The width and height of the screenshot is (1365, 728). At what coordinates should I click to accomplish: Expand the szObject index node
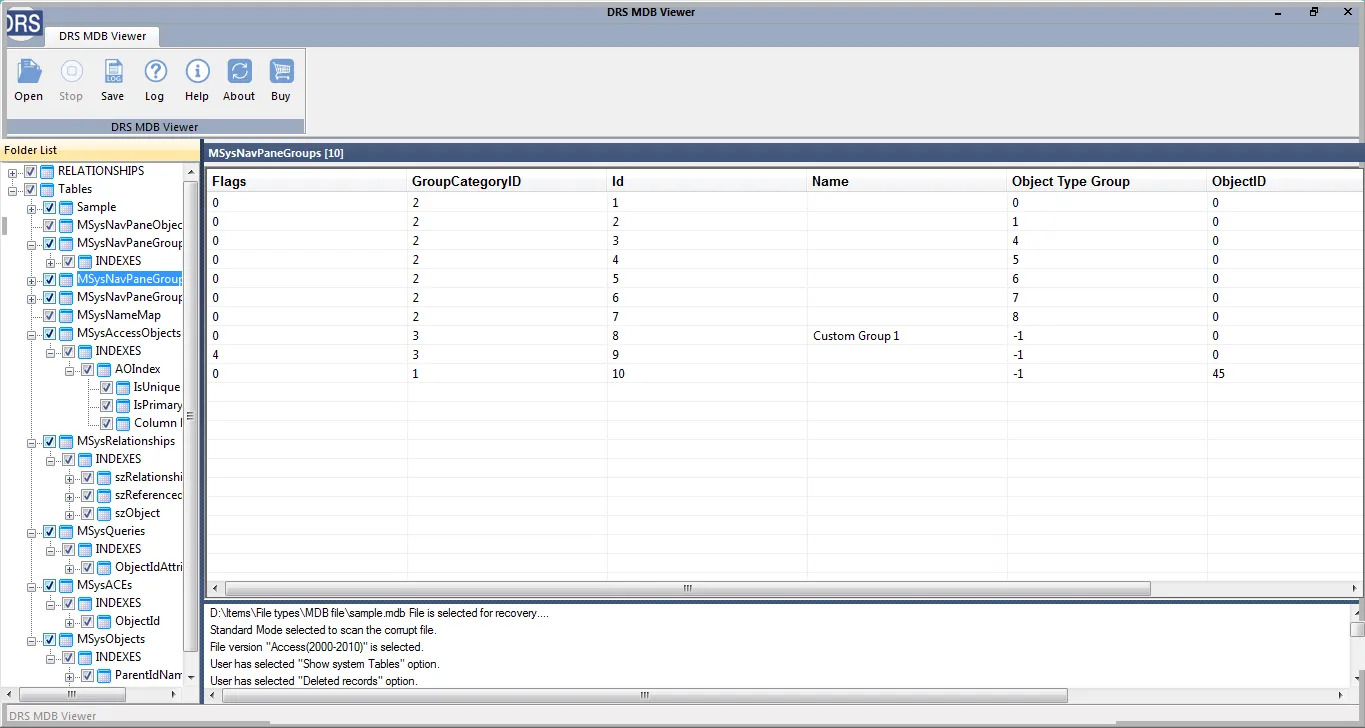[70, 513]
